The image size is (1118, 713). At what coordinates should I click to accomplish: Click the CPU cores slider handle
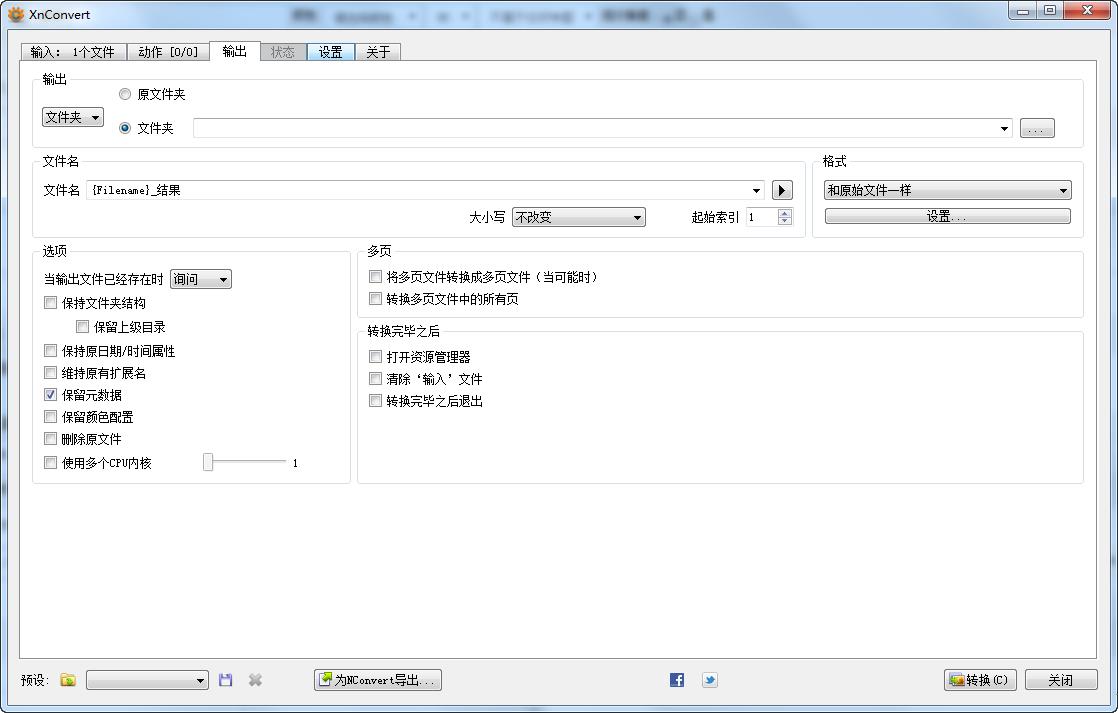(208, 462)
